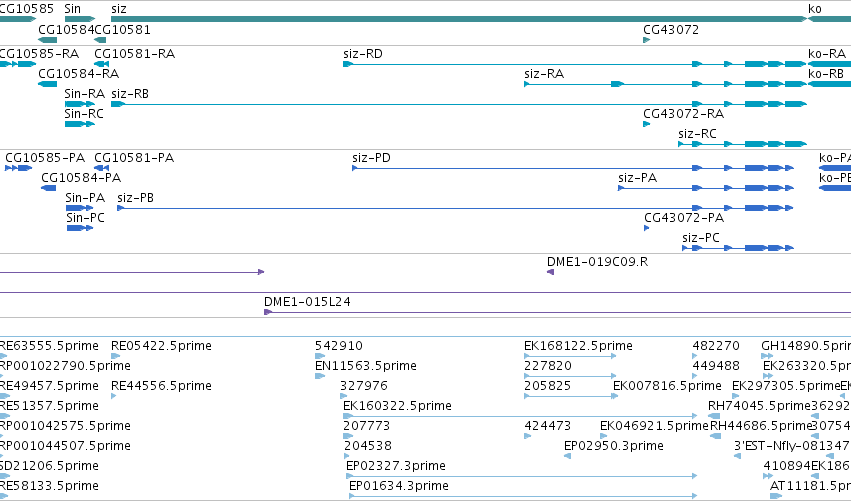
Task: Select EST EK046921.5prime
Action: click(x=654, y=426)
